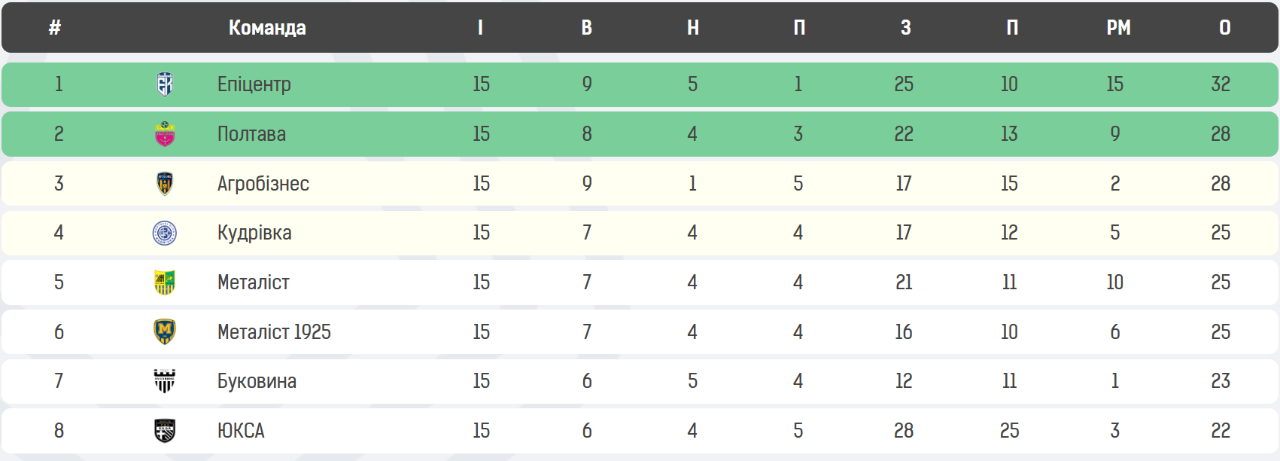Click the О points column header
This screenshot has width=1280, height=461.
tap(1225, 28)
